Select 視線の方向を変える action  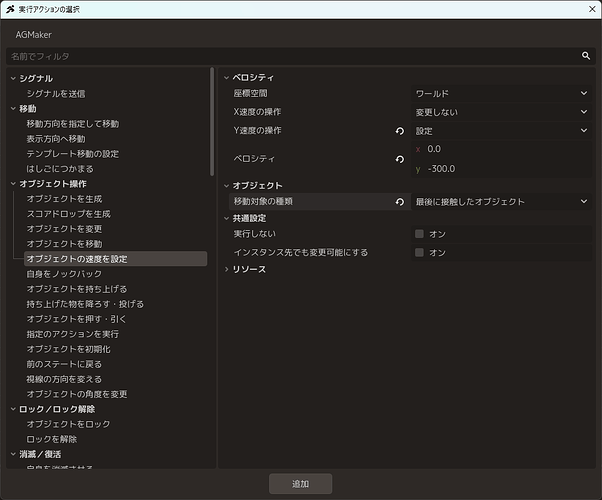[x=64, y=379]
